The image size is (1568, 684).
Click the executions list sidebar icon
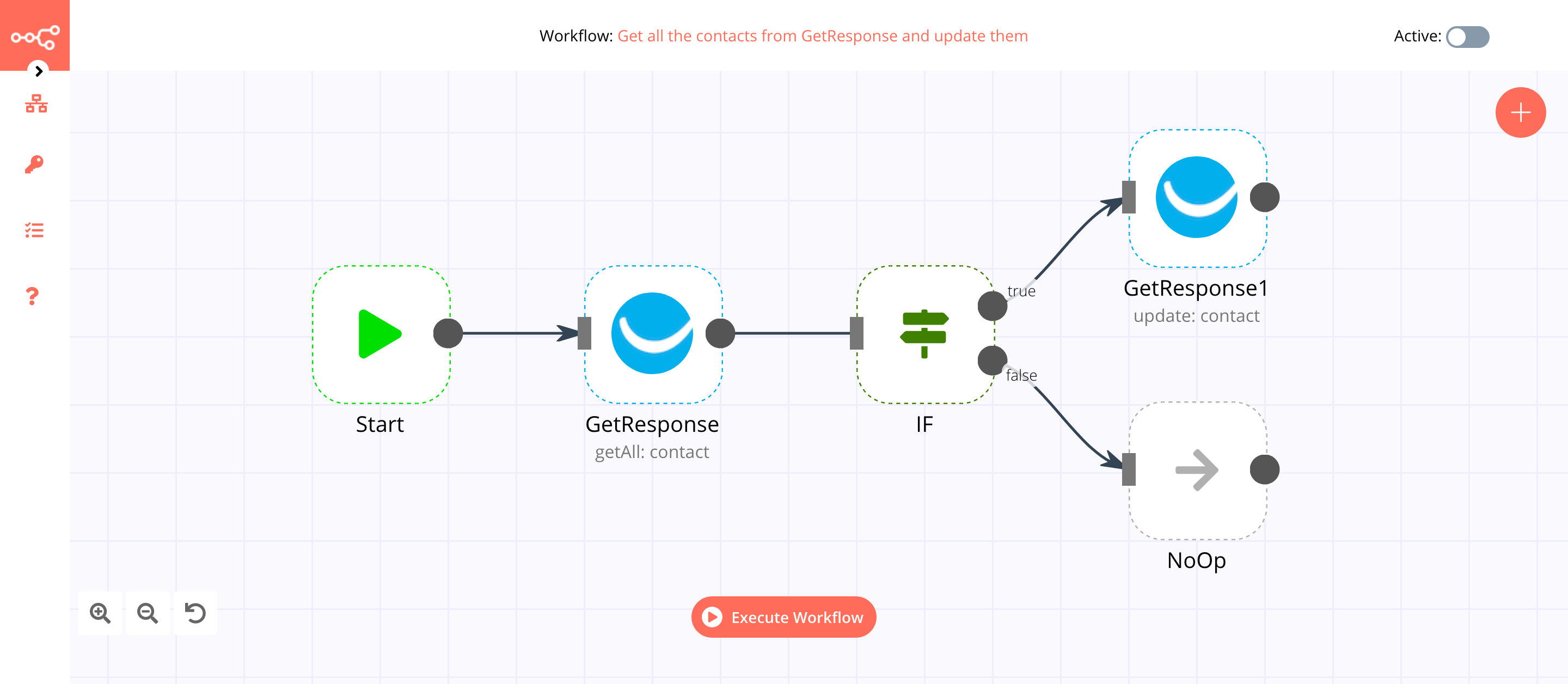coord(35,230)
